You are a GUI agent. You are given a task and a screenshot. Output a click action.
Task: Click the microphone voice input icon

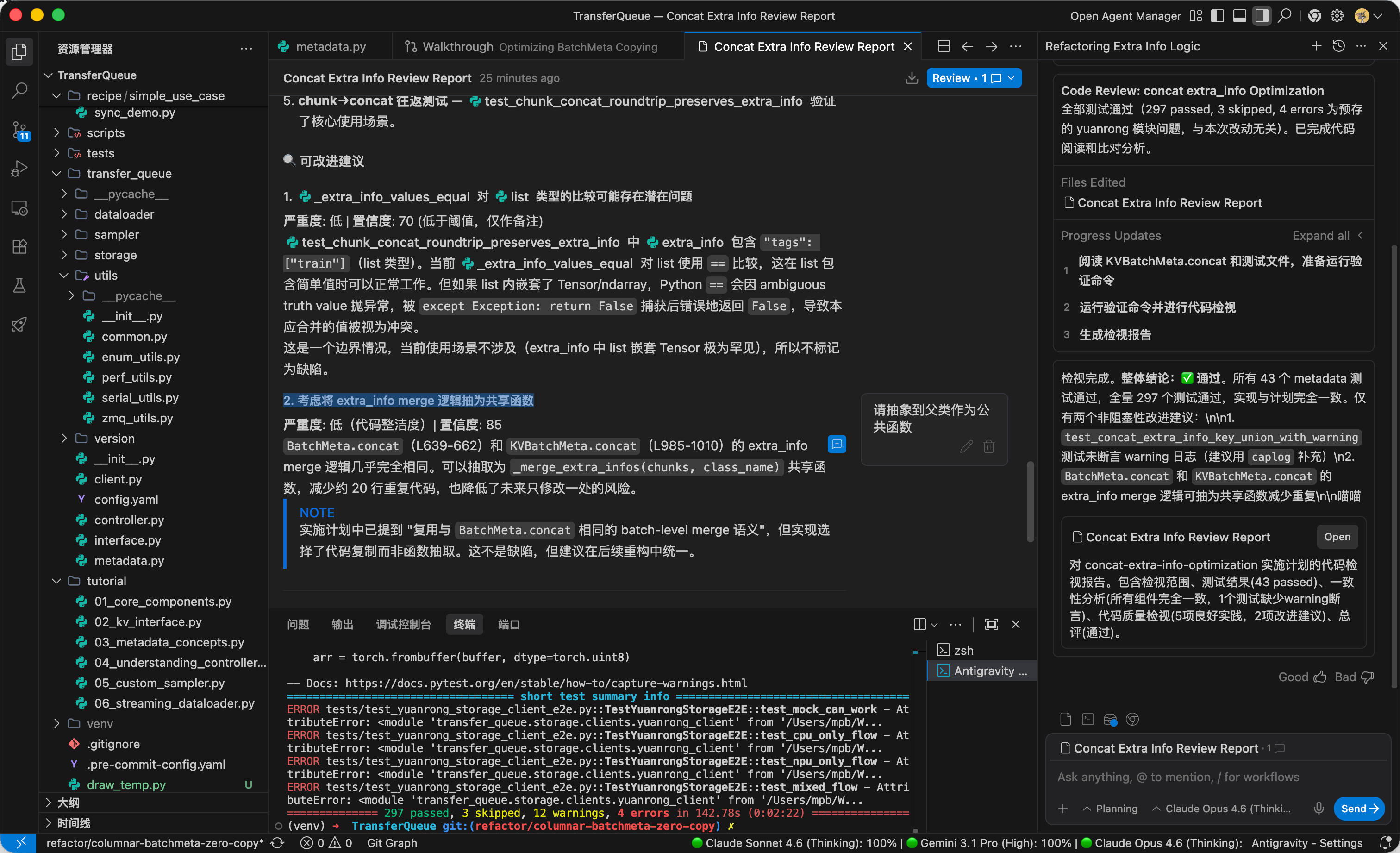[x=1319, y=808]
